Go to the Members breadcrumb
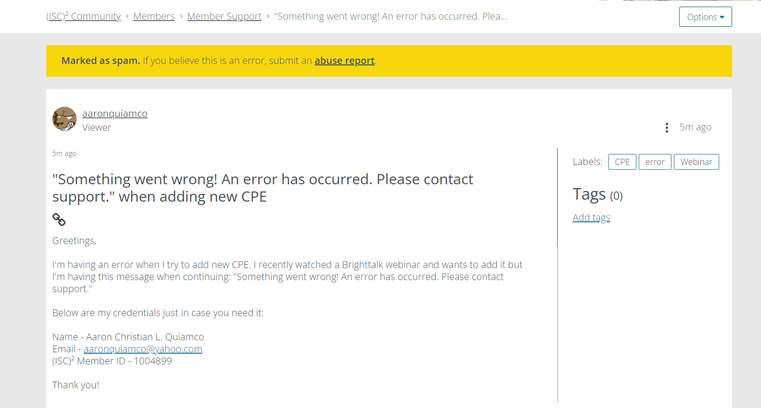 [154, 16]
